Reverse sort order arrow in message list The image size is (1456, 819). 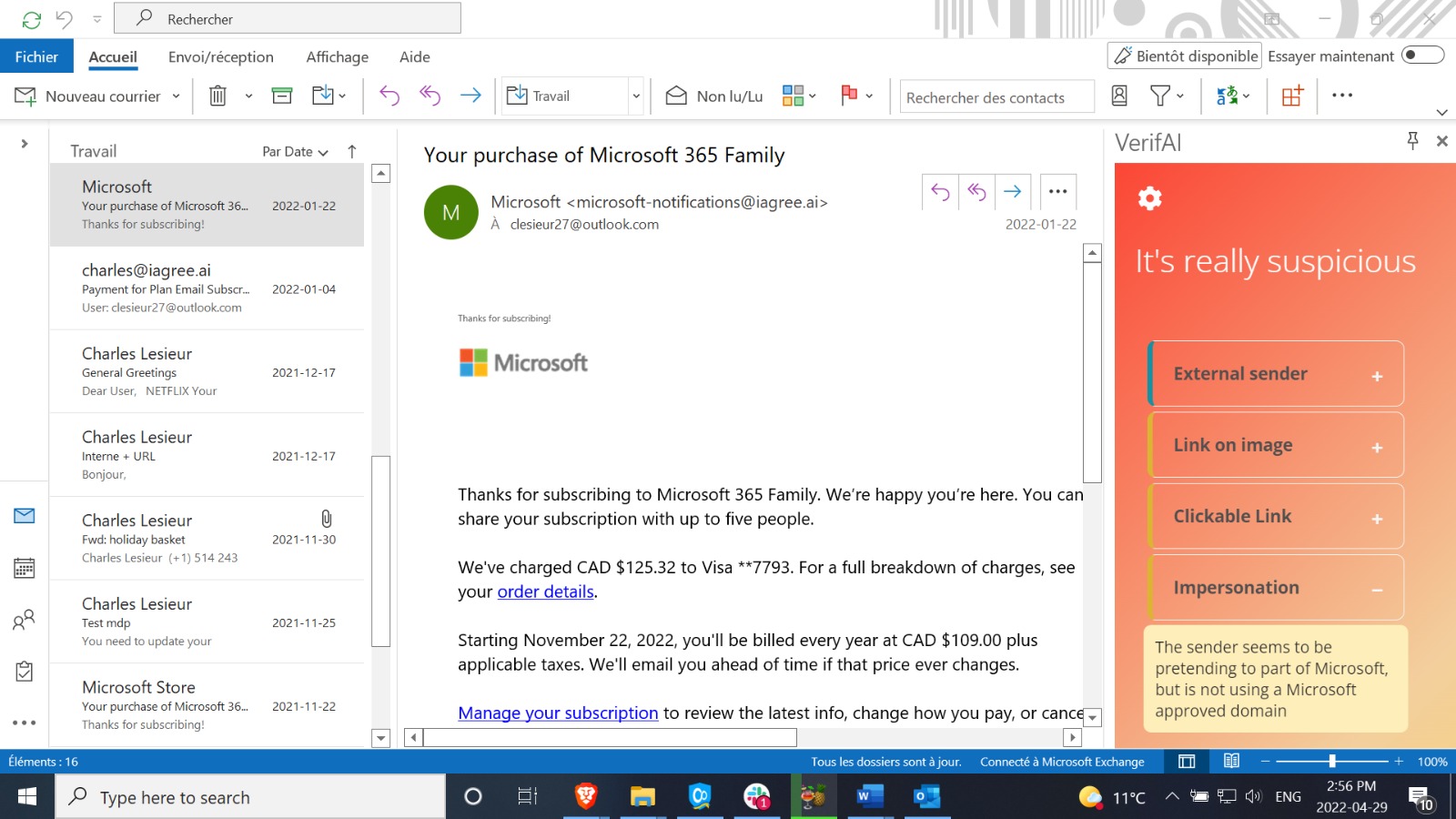pyautogui.click(x=352, y=152)
